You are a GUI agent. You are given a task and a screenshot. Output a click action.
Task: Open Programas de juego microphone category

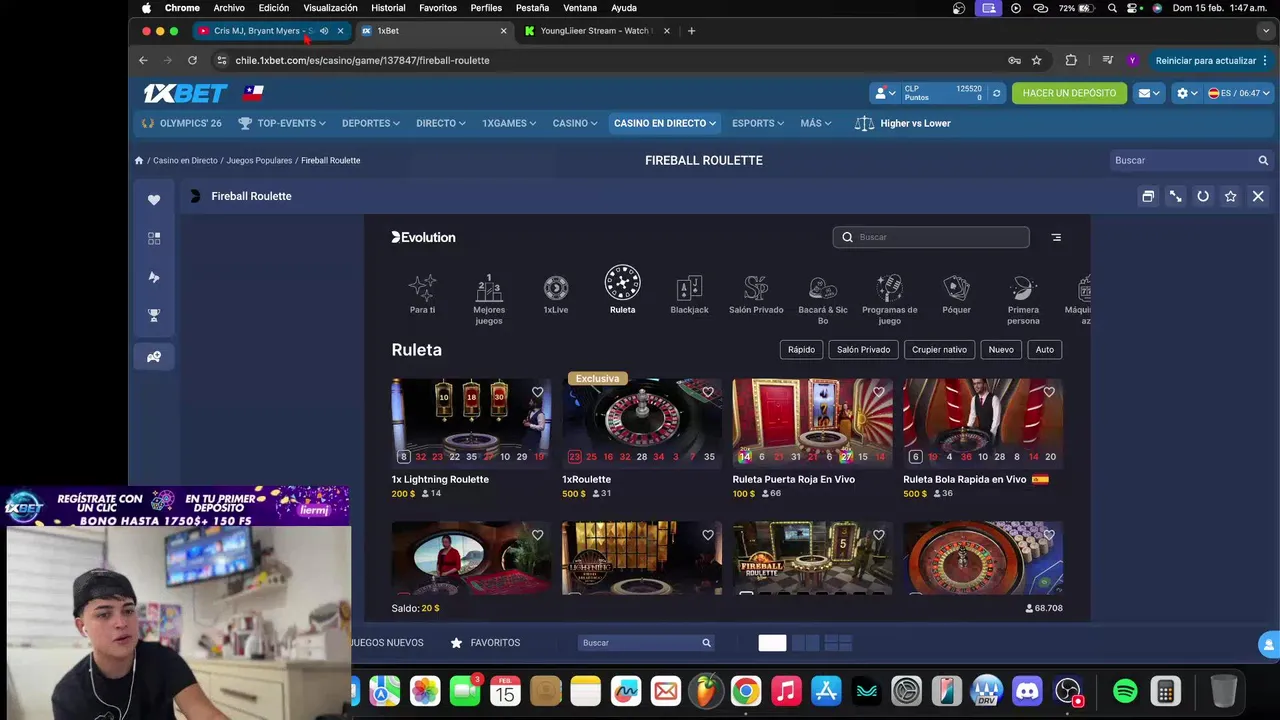pos(889,299)
